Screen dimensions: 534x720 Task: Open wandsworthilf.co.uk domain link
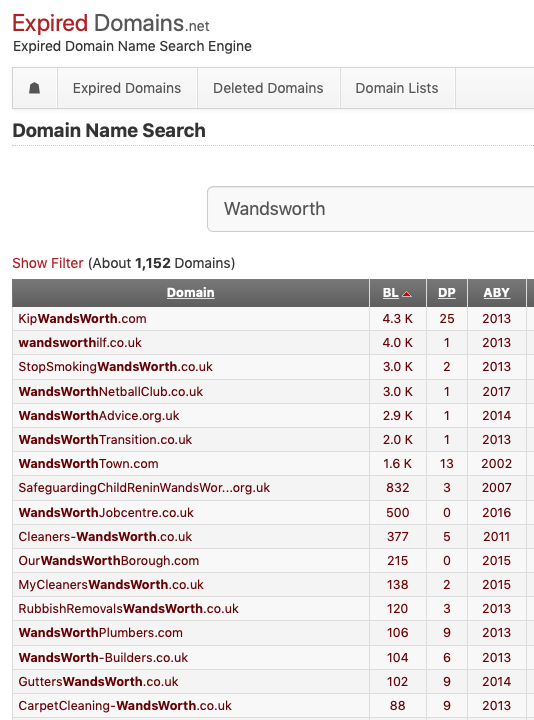pyautogui.click(x=80, y=343)
